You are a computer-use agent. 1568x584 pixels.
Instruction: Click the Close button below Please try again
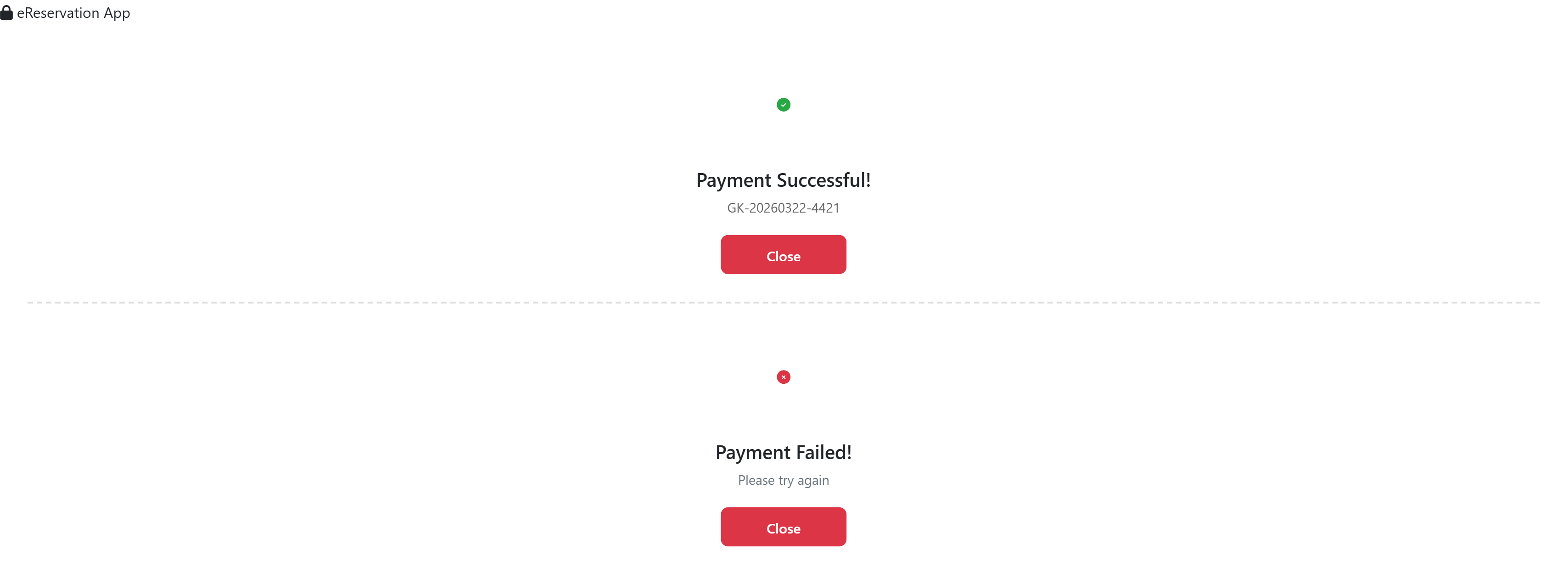pos(784,527)
